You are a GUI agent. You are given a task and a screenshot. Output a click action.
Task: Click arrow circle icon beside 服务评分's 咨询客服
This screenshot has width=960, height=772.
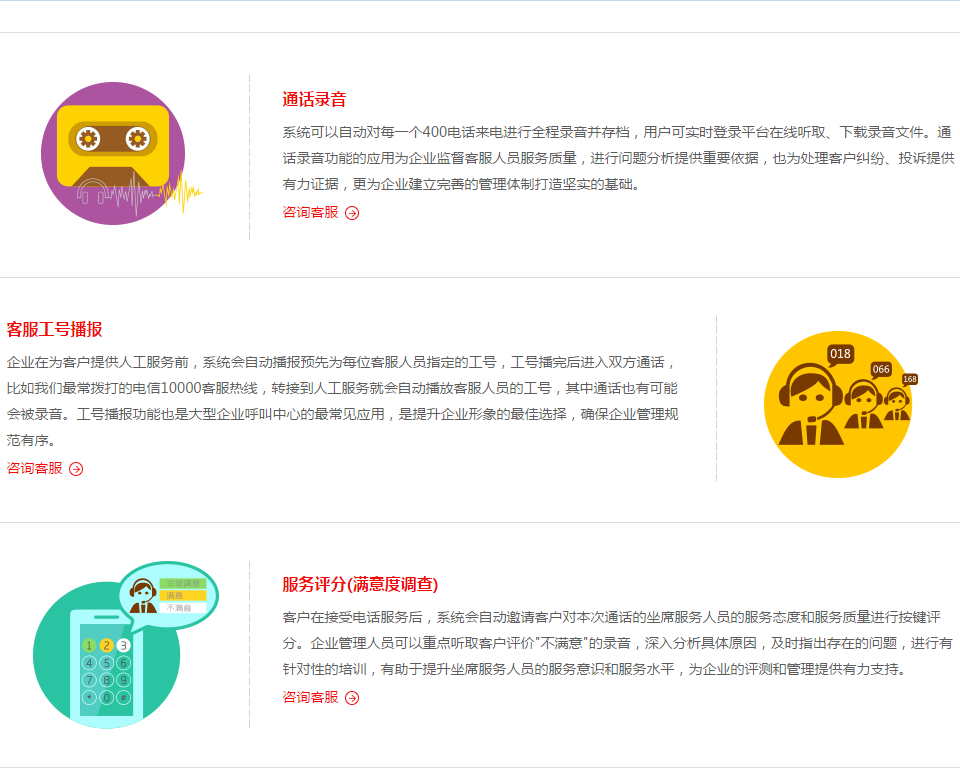tap(352, 698)
